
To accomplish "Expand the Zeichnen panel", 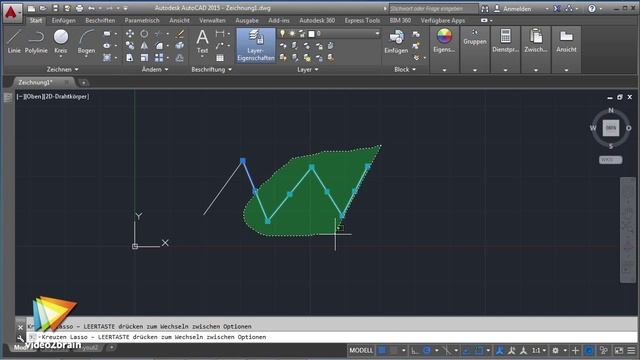I will click(x=62, y=69).
